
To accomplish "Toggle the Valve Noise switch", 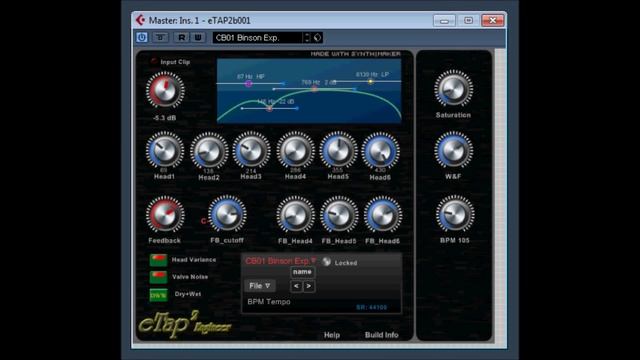I will tap(158, 277).
